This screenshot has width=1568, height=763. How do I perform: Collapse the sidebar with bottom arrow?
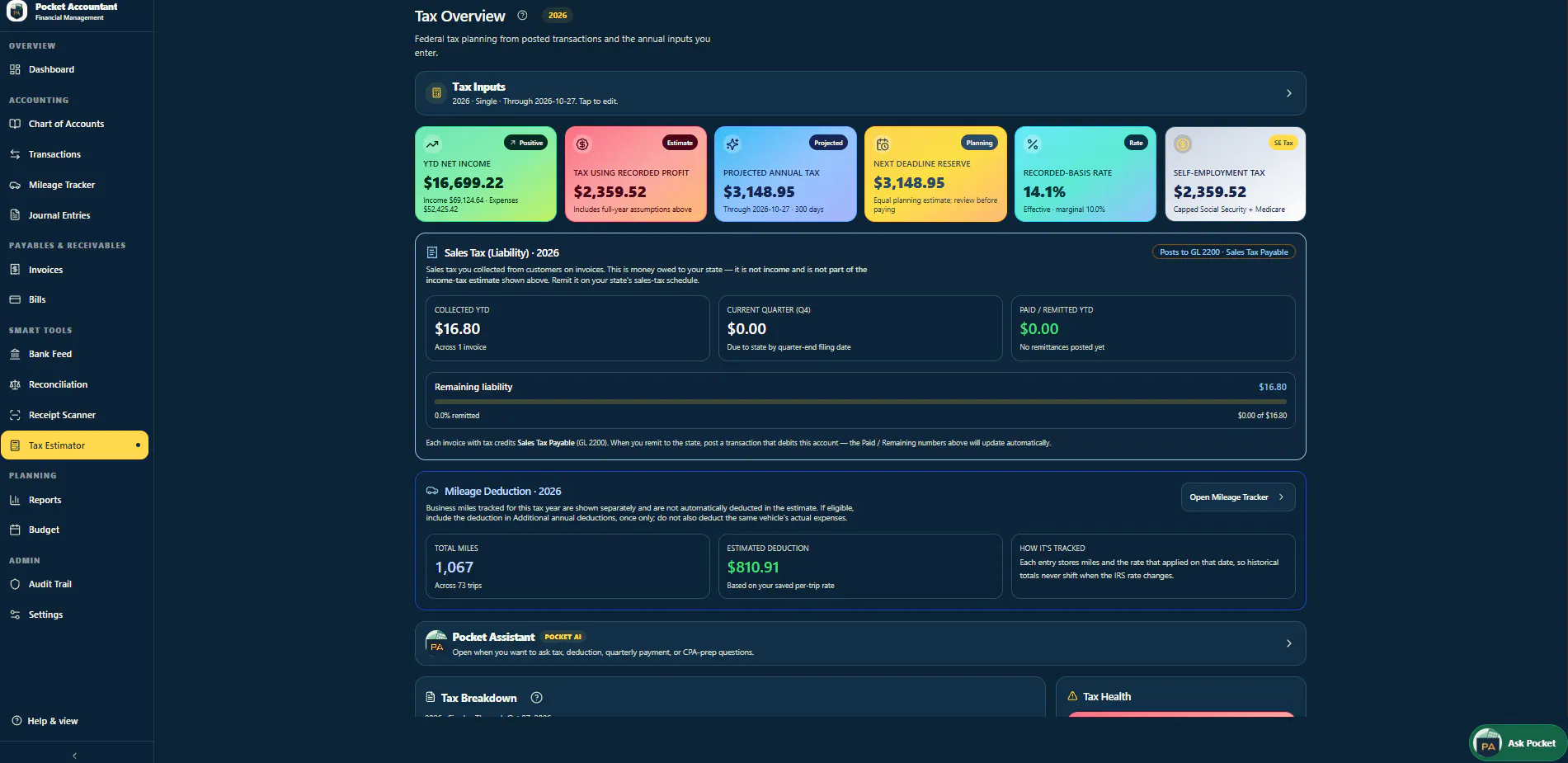pos(75,756)
